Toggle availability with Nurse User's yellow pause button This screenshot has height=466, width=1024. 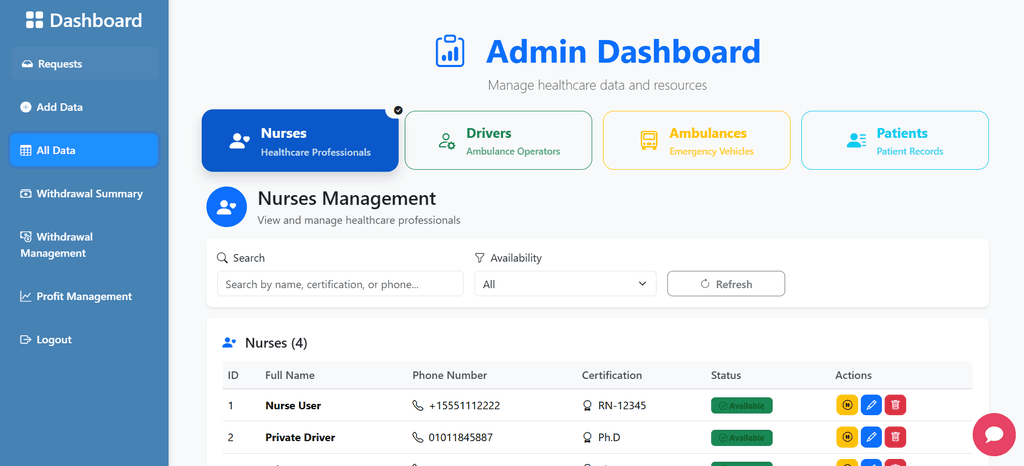(x=847, y=405)
